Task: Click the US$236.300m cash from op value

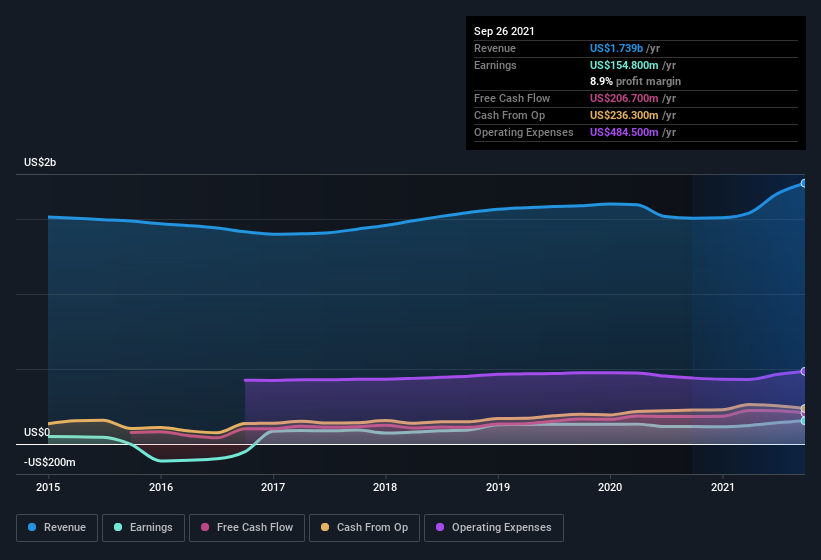Action: [x=624, y=115]
